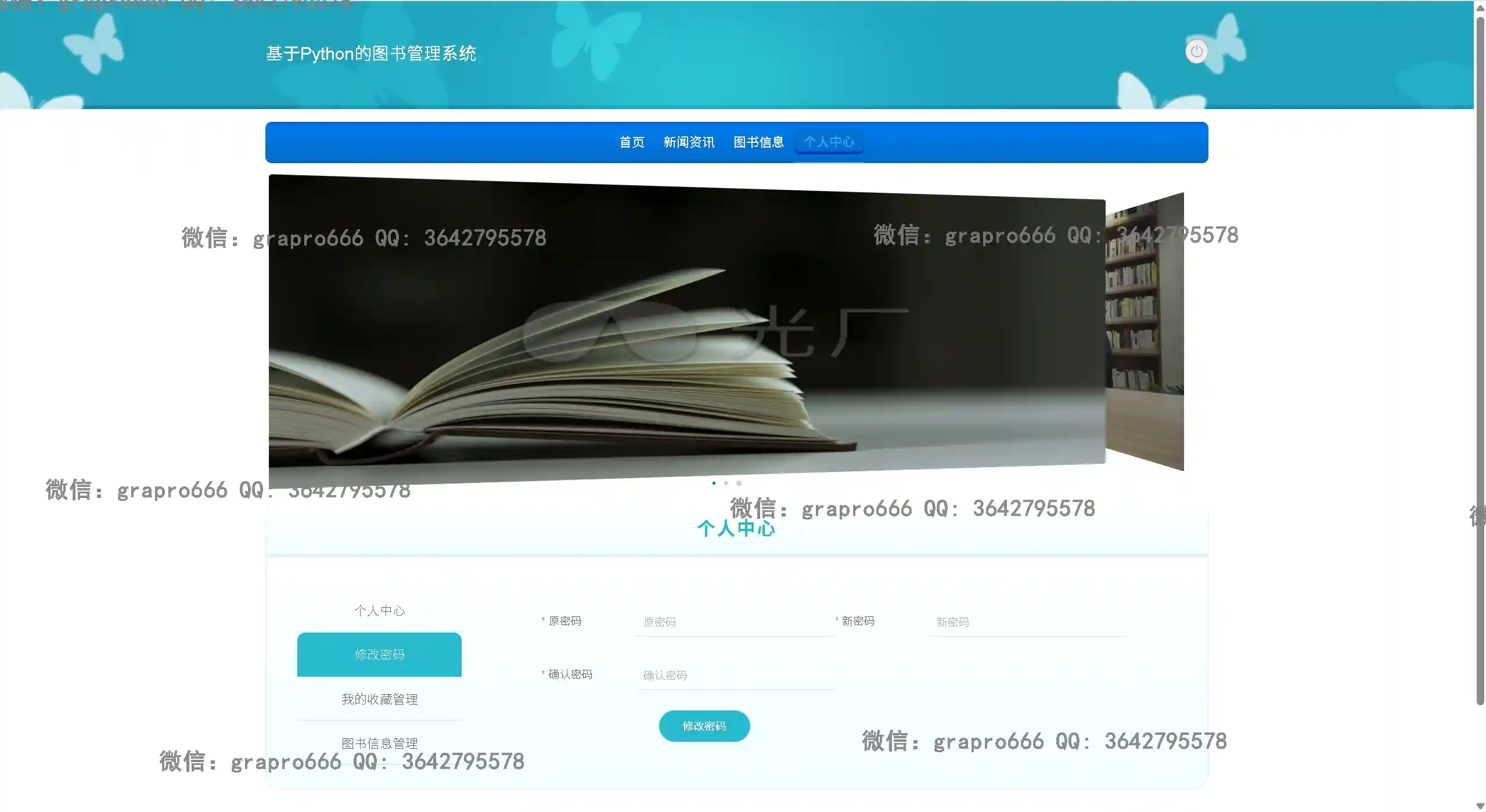Open 我的收藏管理 in the sidebar
Image resolution: width=1486 pixels, height=812 pixels.
pos(379,699)
